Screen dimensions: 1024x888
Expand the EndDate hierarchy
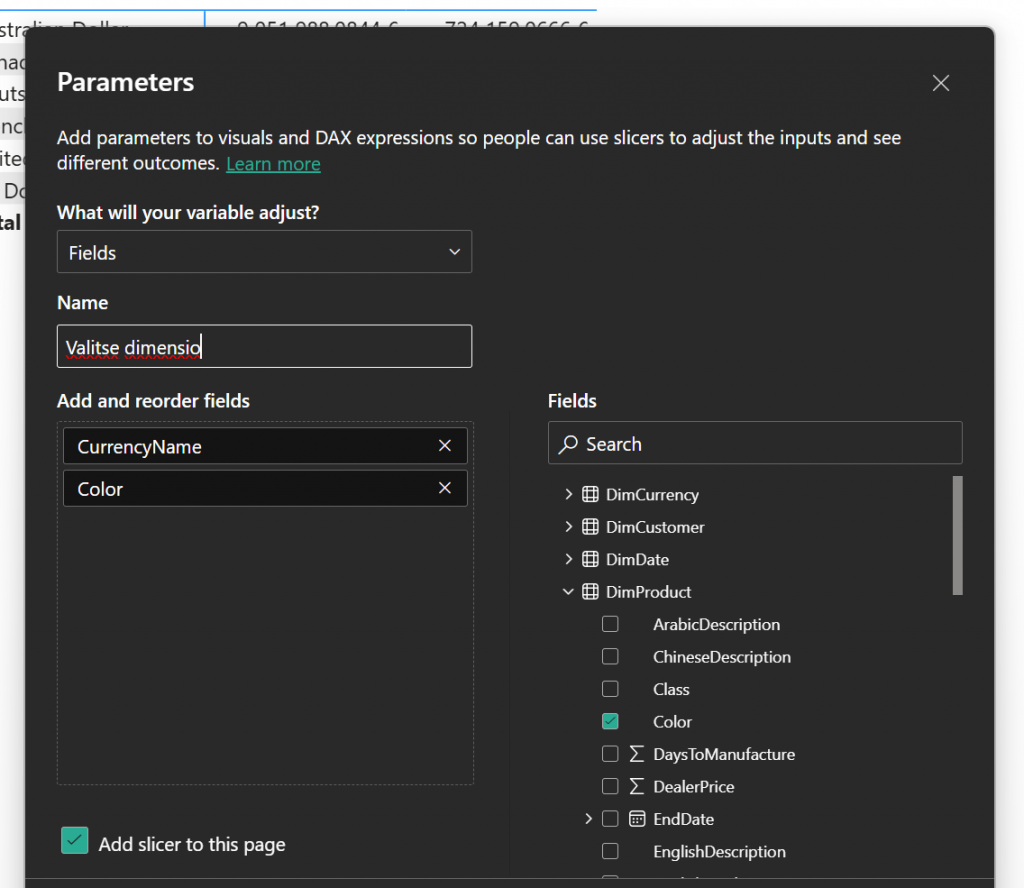click(588, 819)
